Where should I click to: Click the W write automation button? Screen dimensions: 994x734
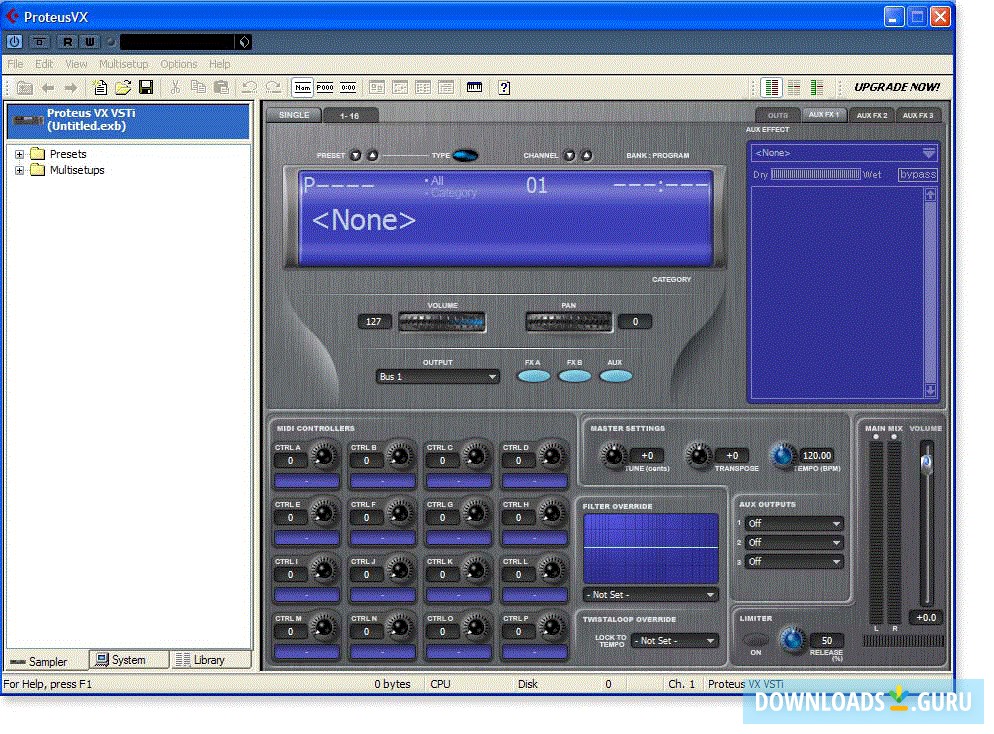(x=89, y=42)
